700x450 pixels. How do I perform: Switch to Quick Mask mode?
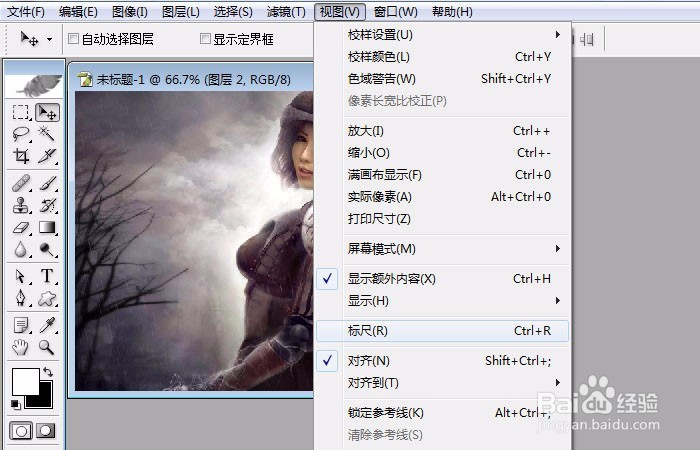pos(46,431)
